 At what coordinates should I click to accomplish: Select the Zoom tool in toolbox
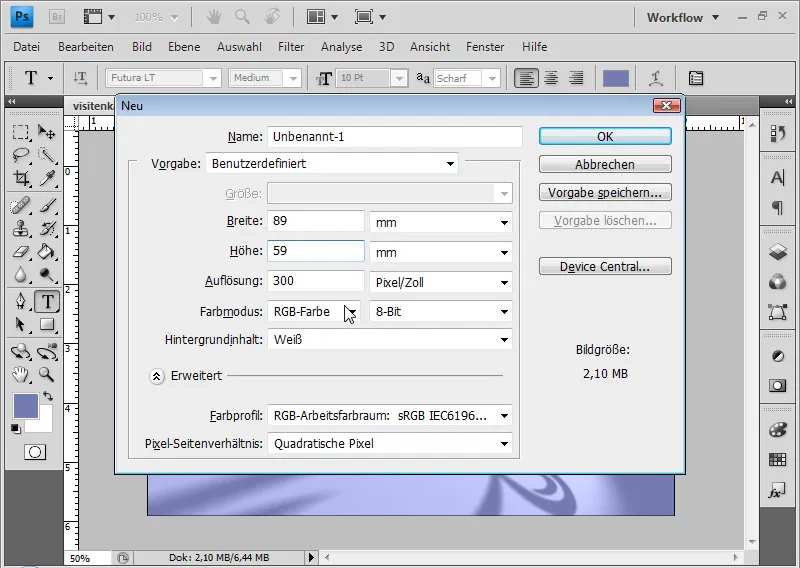click(x=46, y=375)
